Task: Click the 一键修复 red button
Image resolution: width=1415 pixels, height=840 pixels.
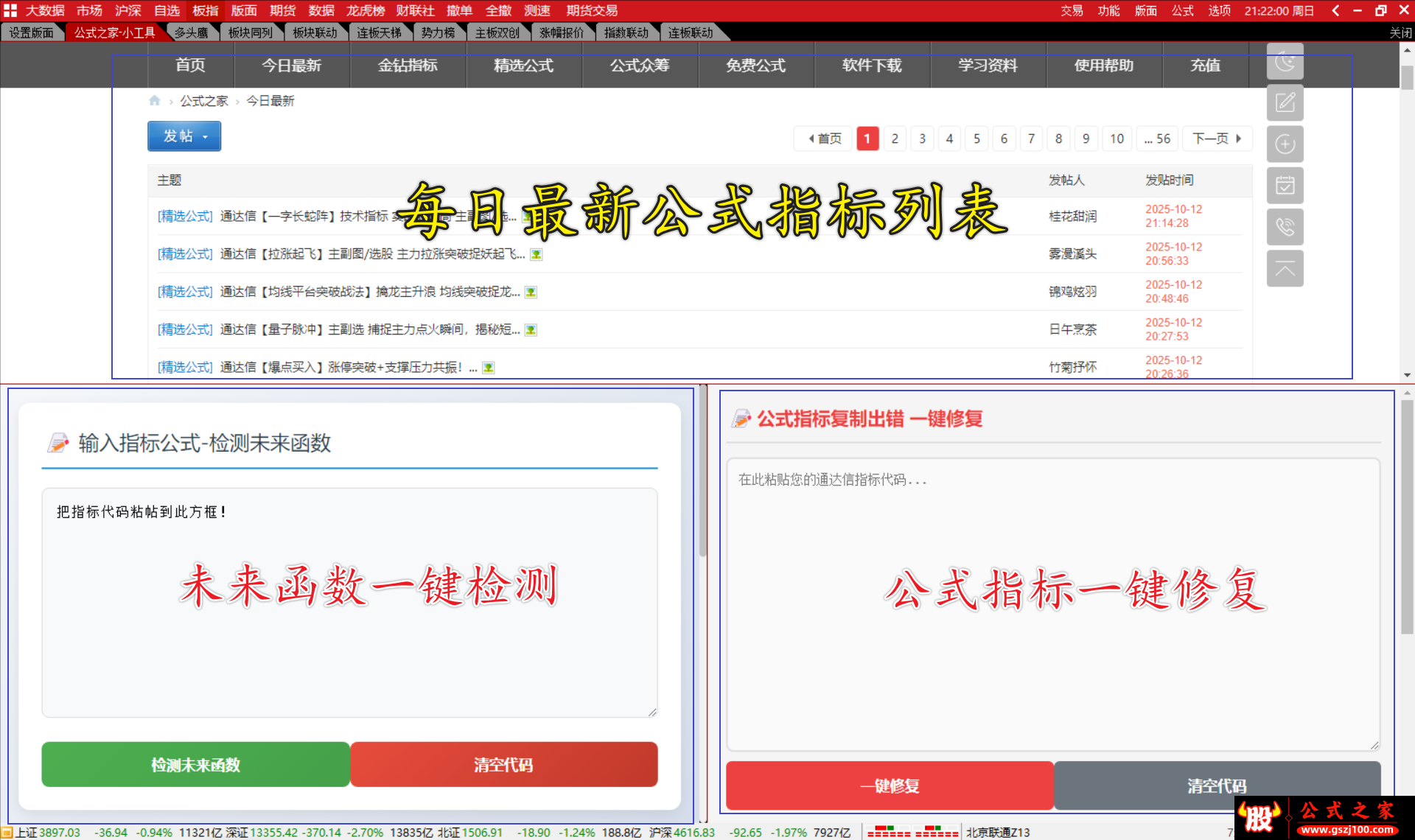Action: pyautogui.click(x=890, y=785)
